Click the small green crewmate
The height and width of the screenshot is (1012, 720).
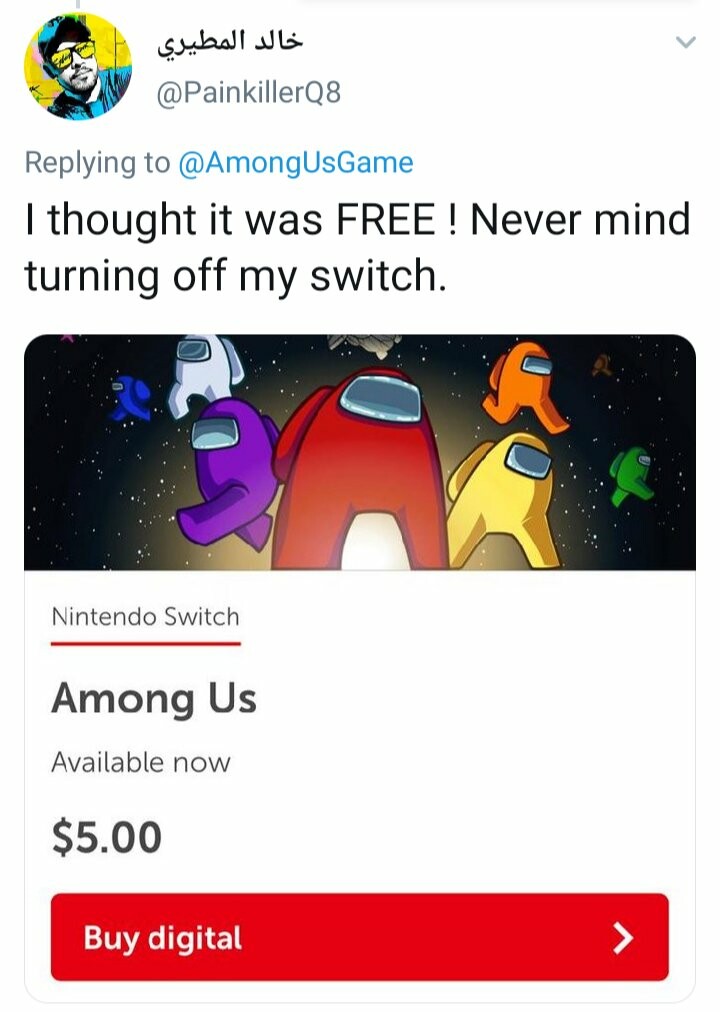(x=632, y=475)
